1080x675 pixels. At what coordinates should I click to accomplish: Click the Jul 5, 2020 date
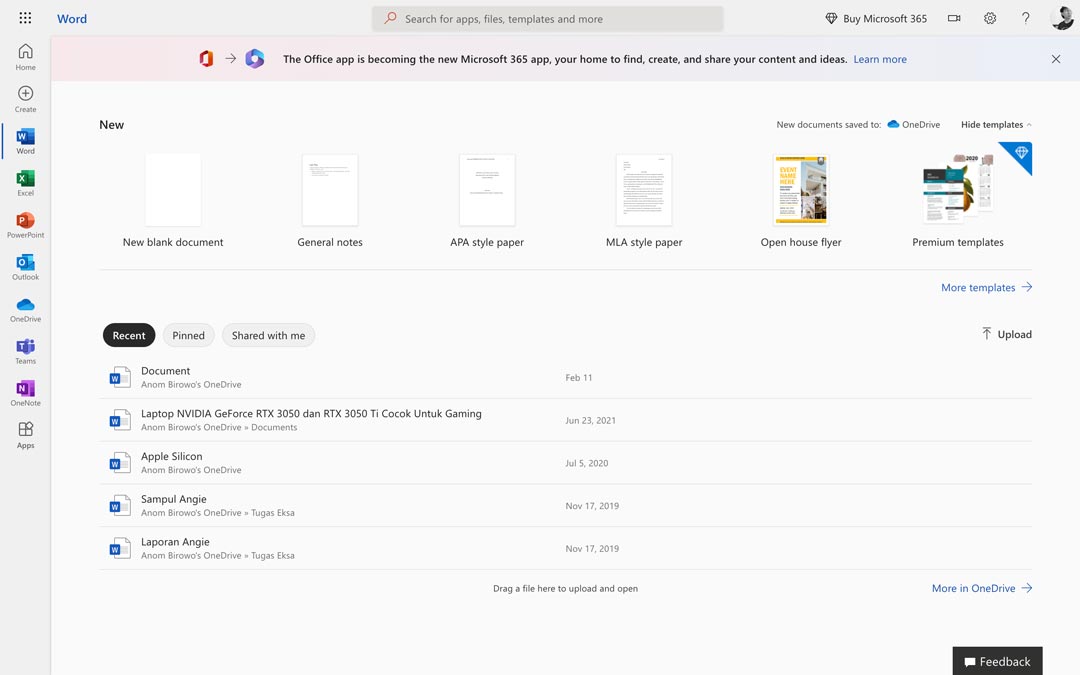[587, 463]
